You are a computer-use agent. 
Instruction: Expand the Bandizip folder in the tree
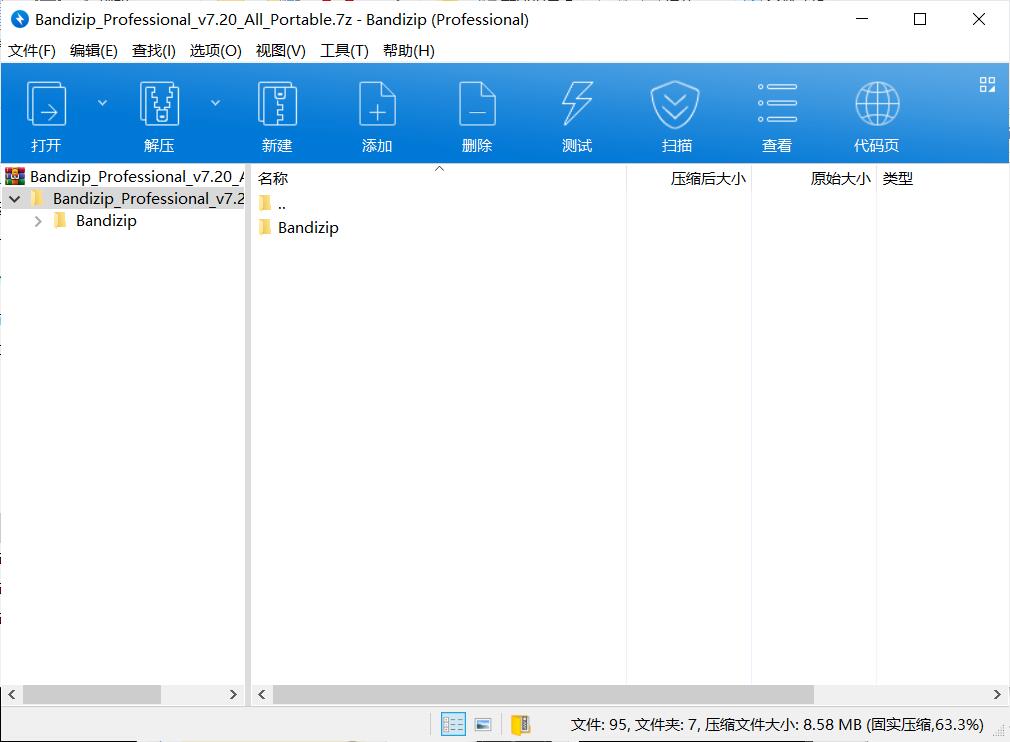click(38, 221)
